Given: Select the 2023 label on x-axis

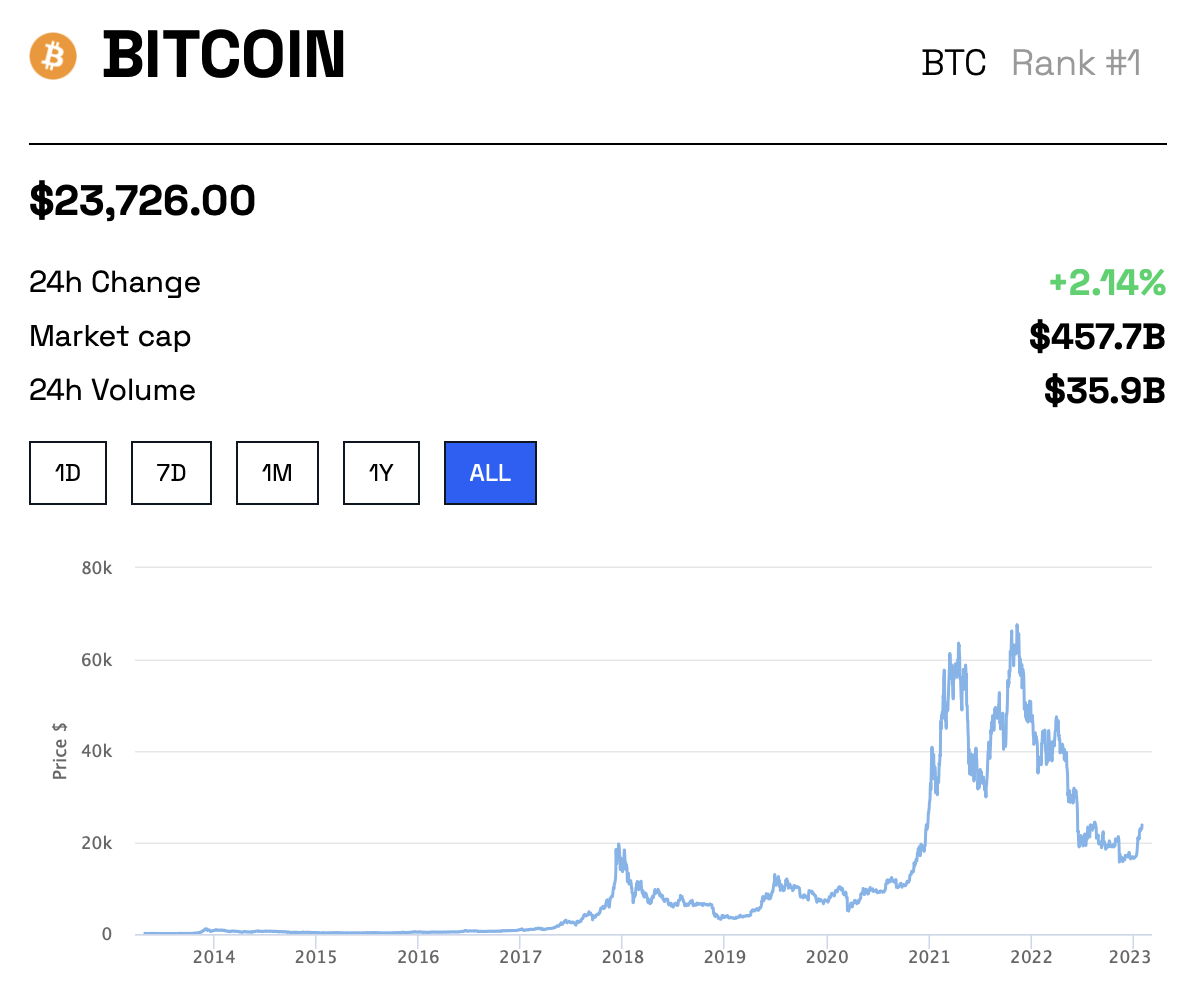Looking at the screenshot, I should click(x=1131, y=957).
